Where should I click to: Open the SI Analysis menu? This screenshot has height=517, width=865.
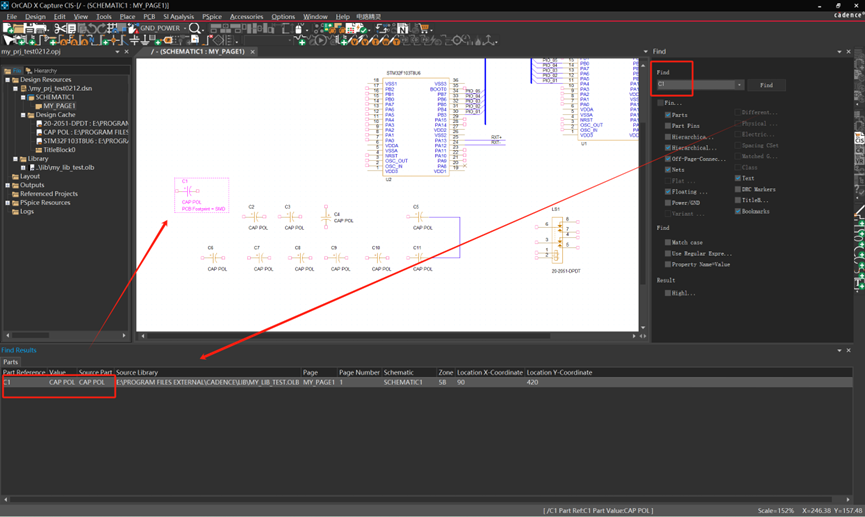[178, 17]
